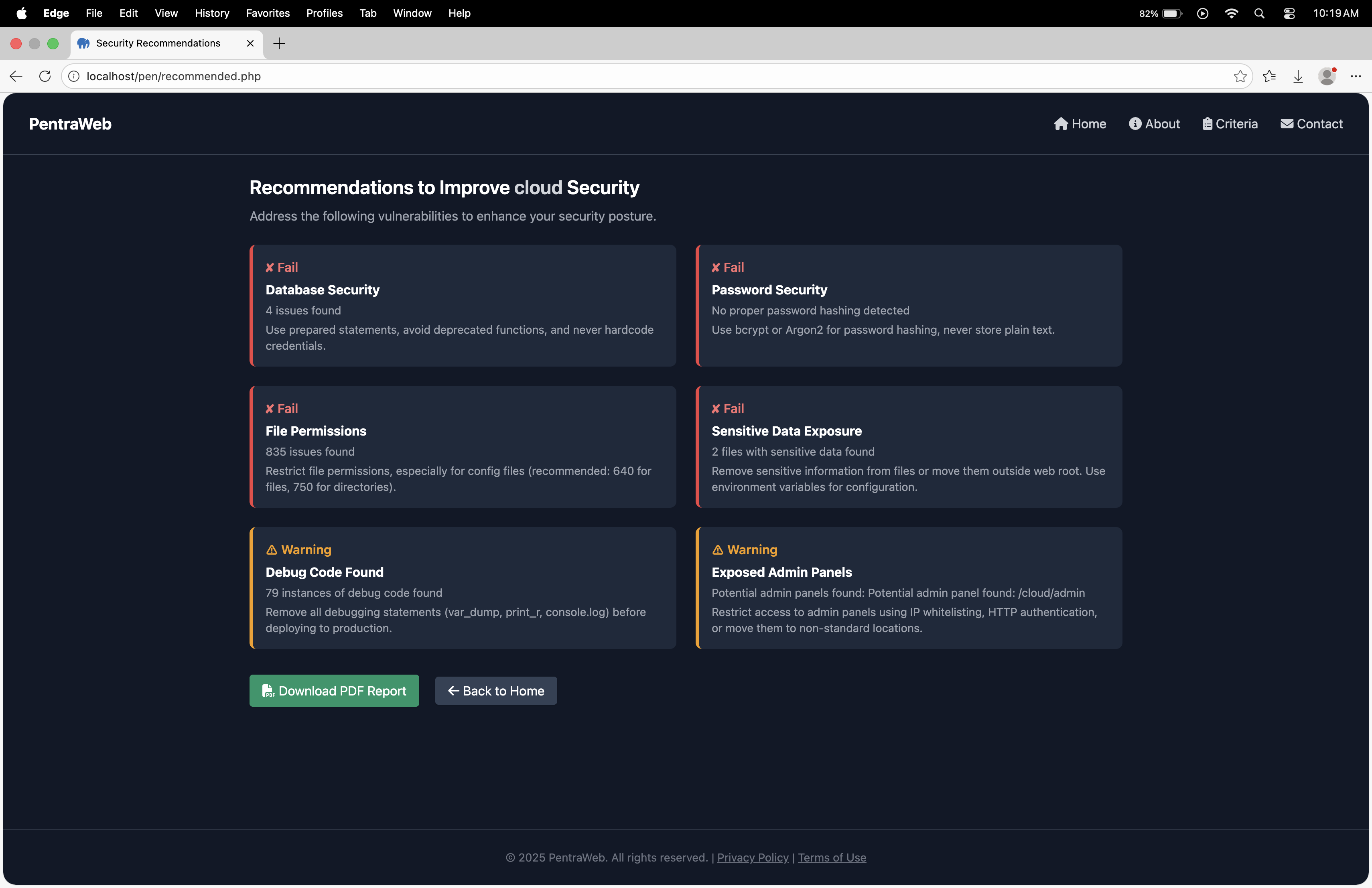
Task: Open a new tab with the plus icon
Action: click(x=279, y=43)
